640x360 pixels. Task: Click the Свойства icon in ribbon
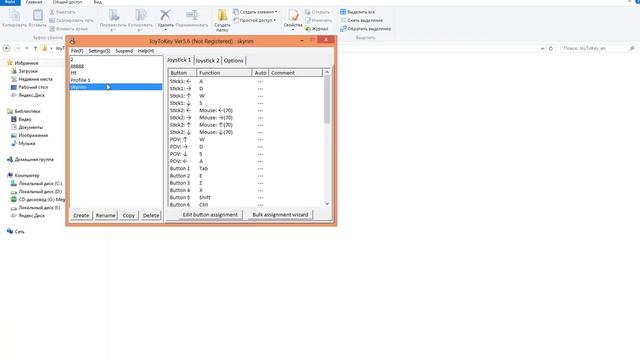(x=293, y=15)
